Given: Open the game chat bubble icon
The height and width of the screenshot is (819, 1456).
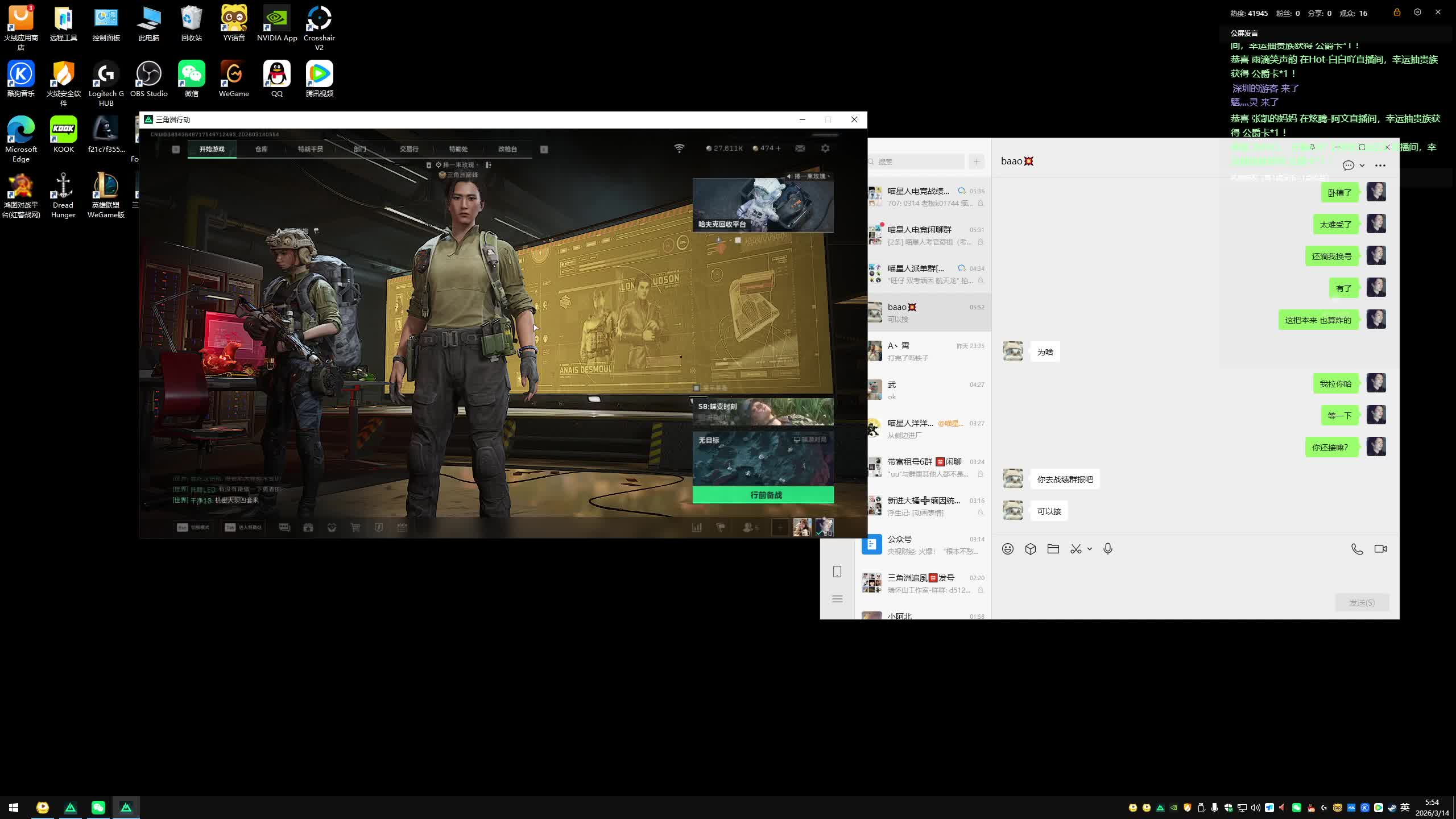Looking at the screenshot, I should pyautogui.click(x=284, y=528).
